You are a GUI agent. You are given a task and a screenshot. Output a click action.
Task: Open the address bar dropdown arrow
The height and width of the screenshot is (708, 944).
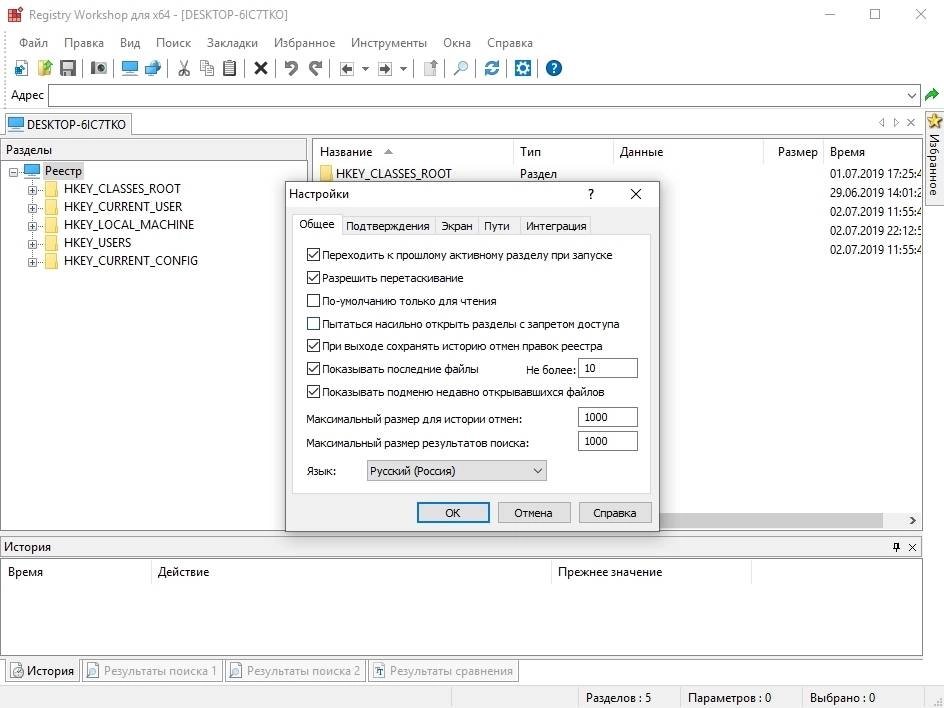[911, 95]
